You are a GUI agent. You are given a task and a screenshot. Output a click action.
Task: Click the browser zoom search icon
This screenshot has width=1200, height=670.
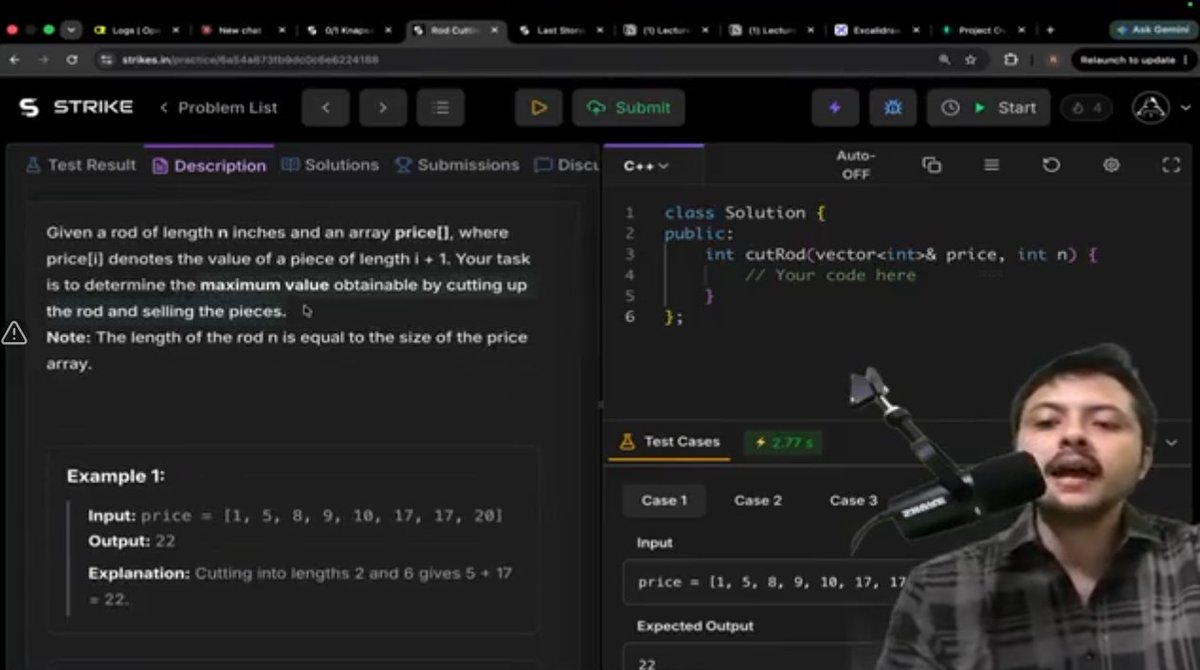click(945, 60)
